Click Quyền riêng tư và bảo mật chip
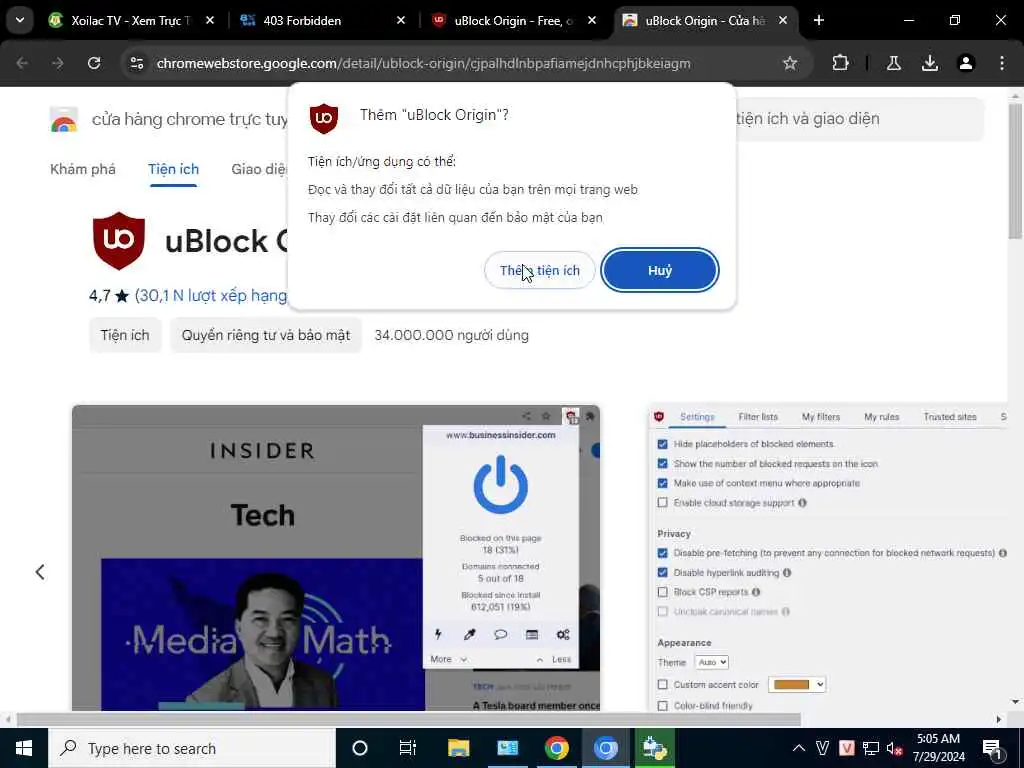This screenshot has width=1024, height=768. pyautogui.click(x=266, y=335)
